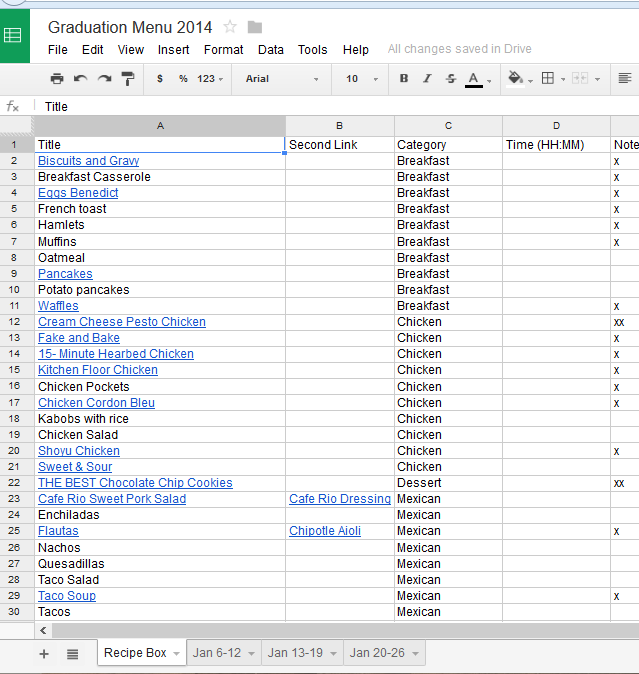Toggle italic formatting
Screen dimensions: 639x674
(427, 79)
